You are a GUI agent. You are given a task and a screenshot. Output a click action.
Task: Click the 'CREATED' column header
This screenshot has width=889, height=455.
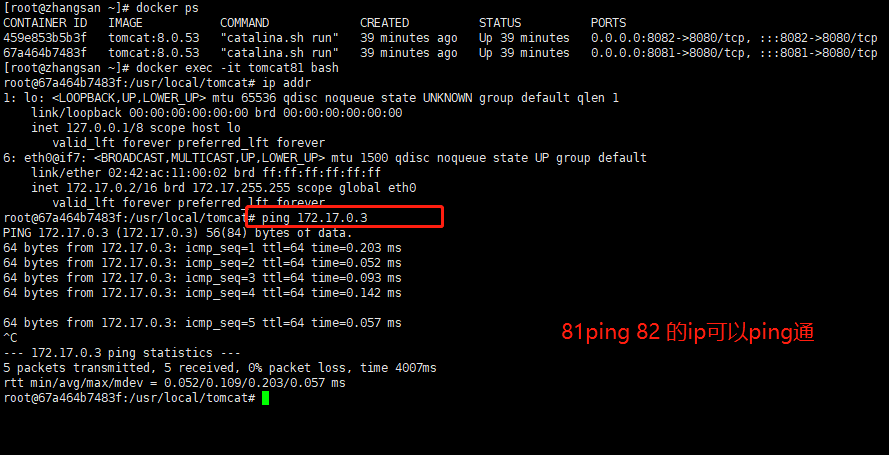(384, 23)
